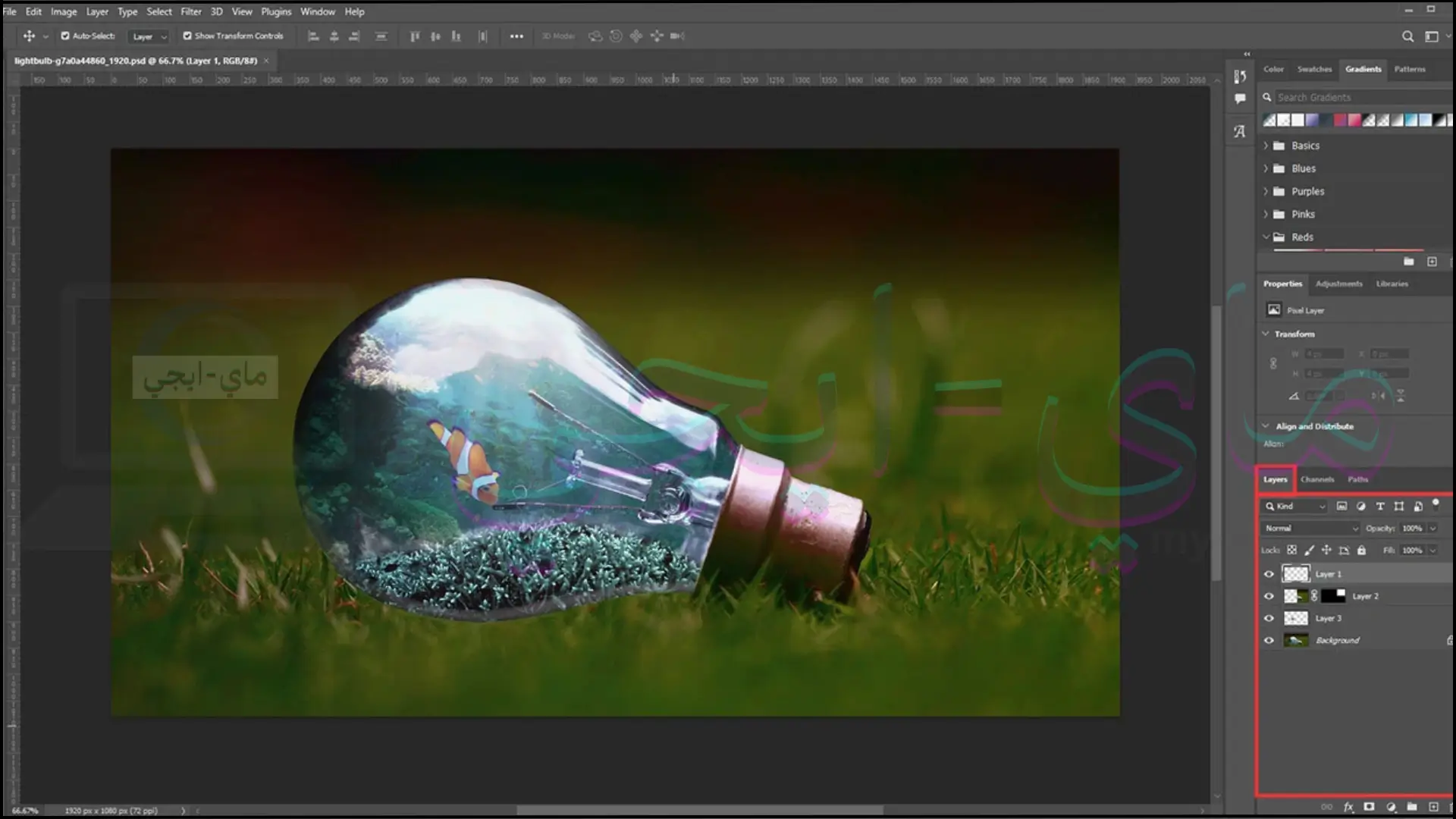Click new gradient group folder icon
This screenshot has height=819, width=1456.
tap(1408, 261)
